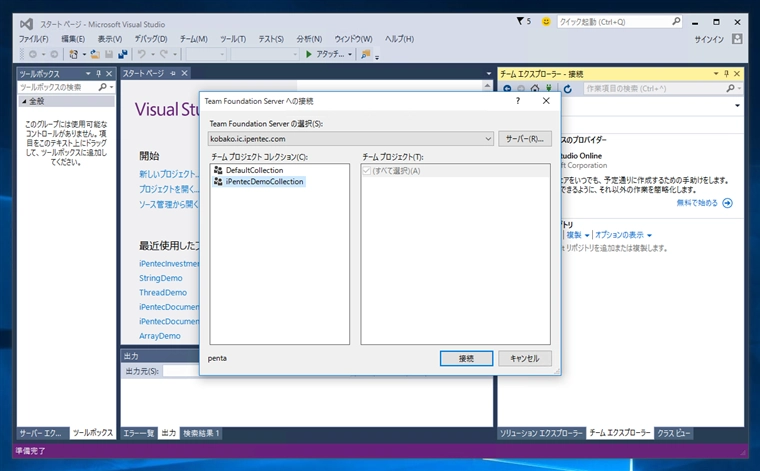Open the 複製 dropdown in Team Explorer

(x=578, y=235)
